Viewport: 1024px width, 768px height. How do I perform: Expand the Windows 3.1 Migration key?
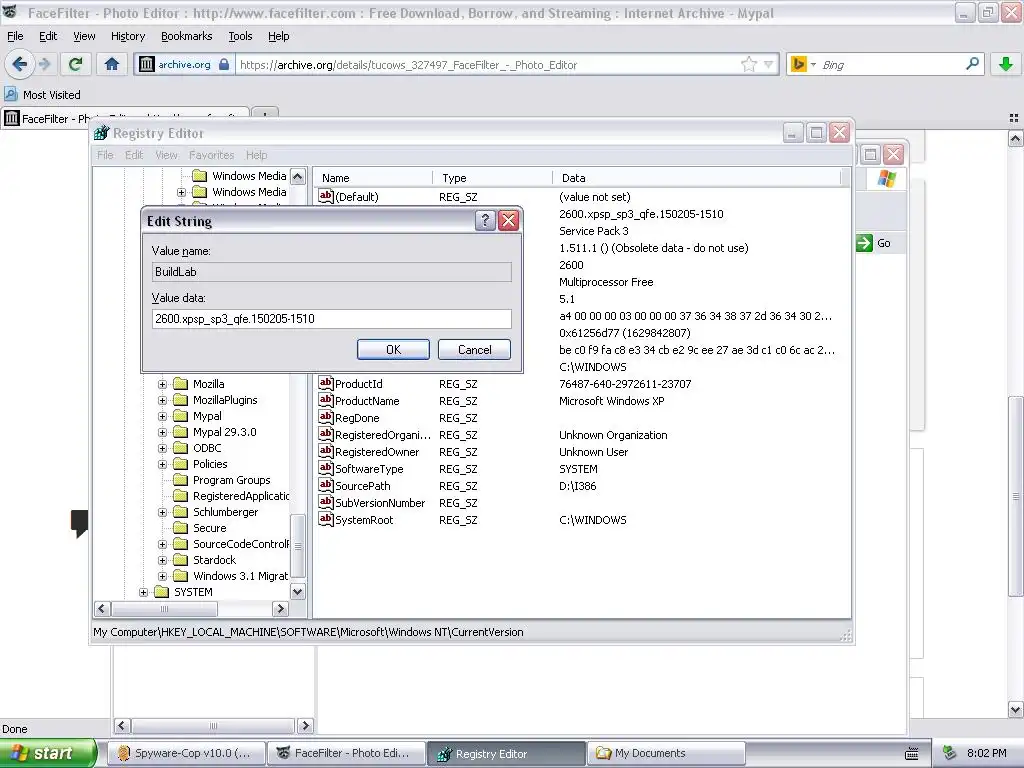[163, 576]
